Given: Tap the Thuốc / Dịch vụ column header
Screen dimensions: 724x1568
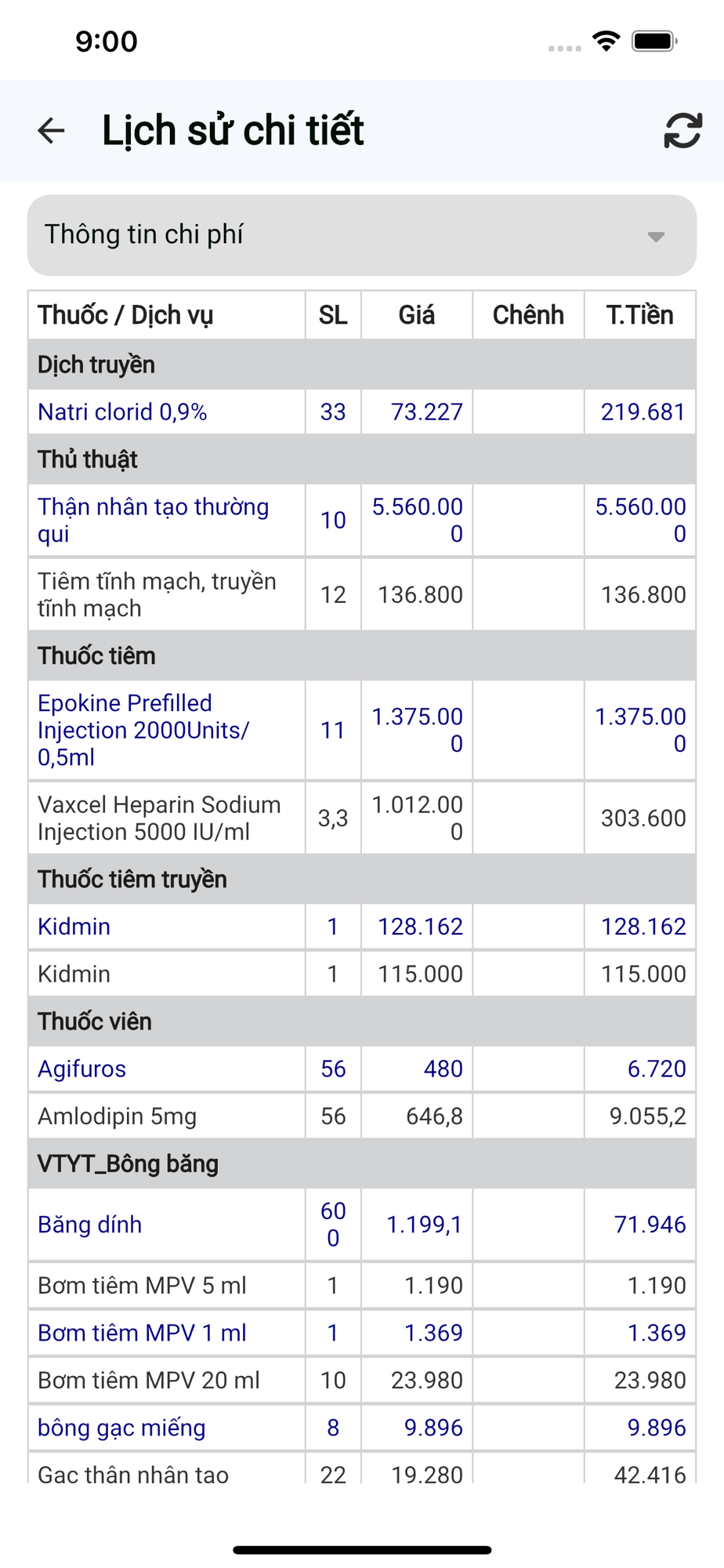Looking at the screenshot, I should click(x=125, y=315).
